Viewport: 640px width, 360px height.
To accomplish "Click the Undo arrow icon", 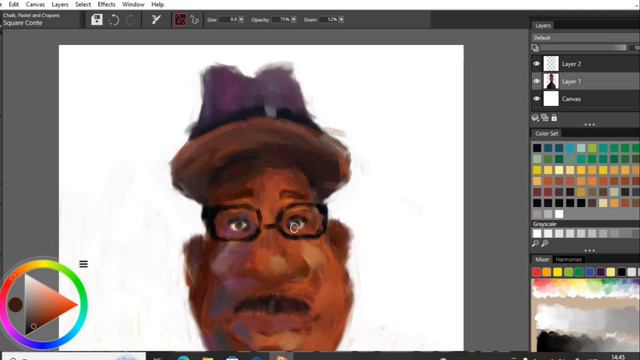I will pos(114,20).
